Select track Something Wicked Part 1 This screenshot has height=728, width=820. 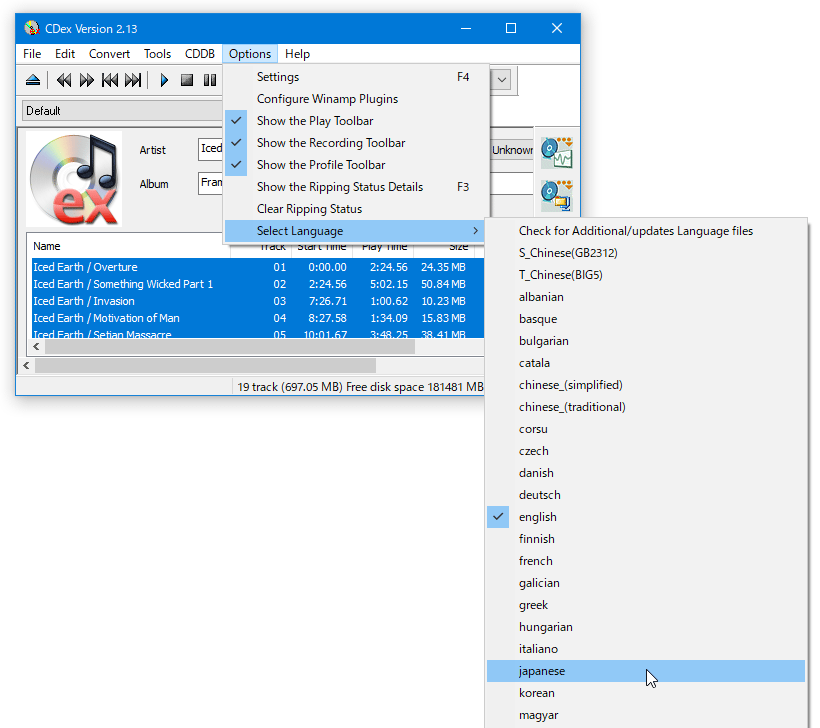click(258, 284)
